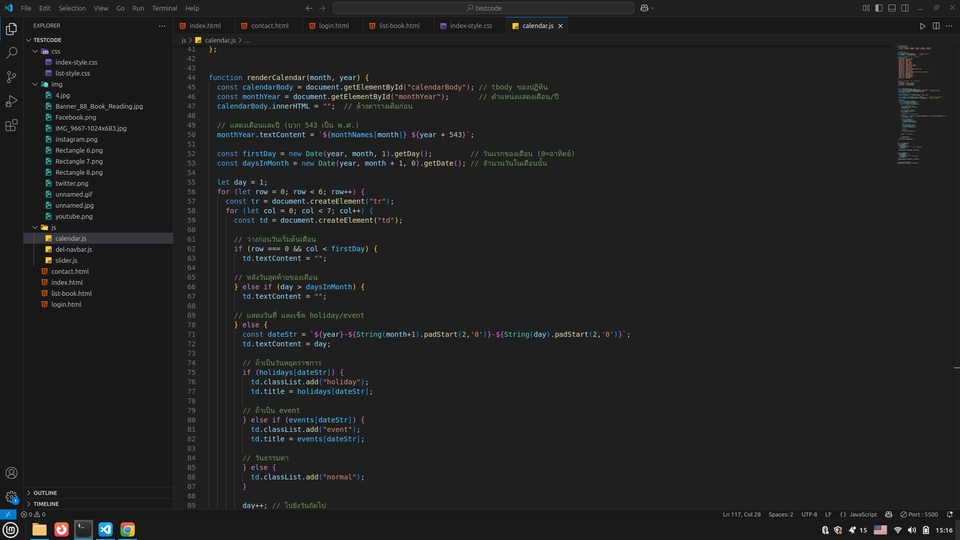Open Explorer Views and More Actions ellipsis
The width and height of the screenshot is (960, 540).
162,26
